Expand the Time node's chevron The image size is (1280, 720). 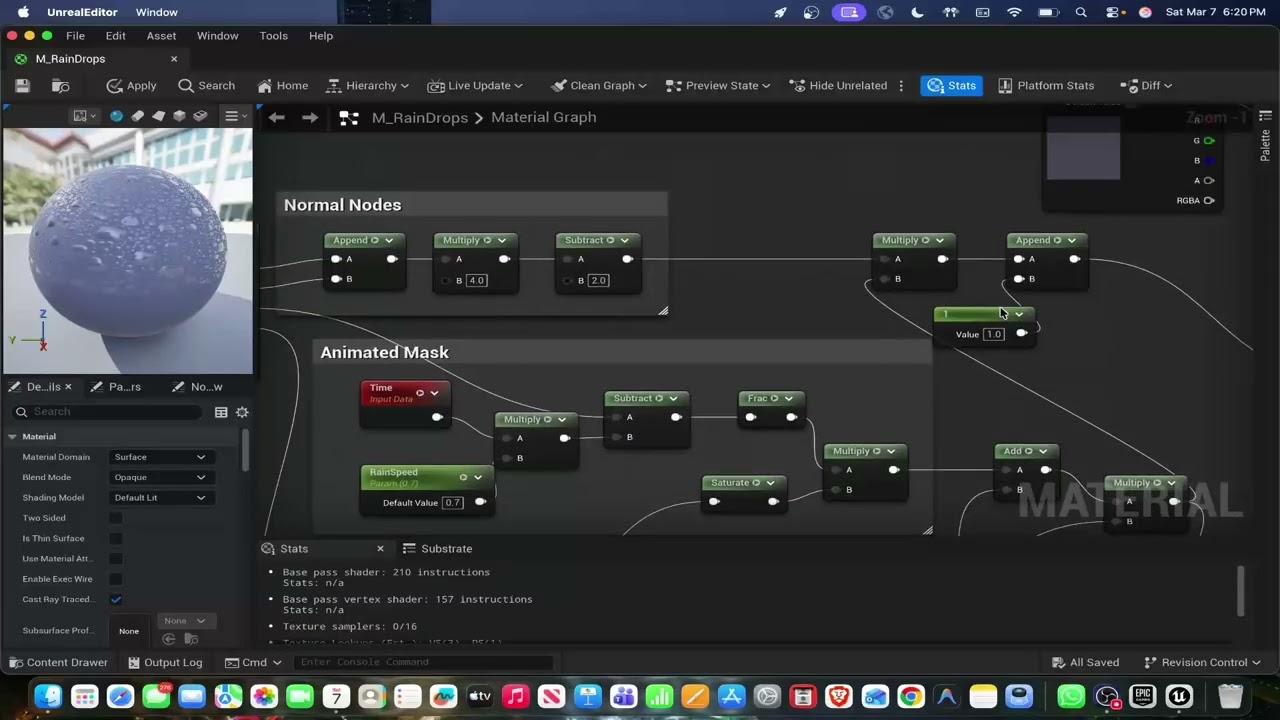coord(434,393)
